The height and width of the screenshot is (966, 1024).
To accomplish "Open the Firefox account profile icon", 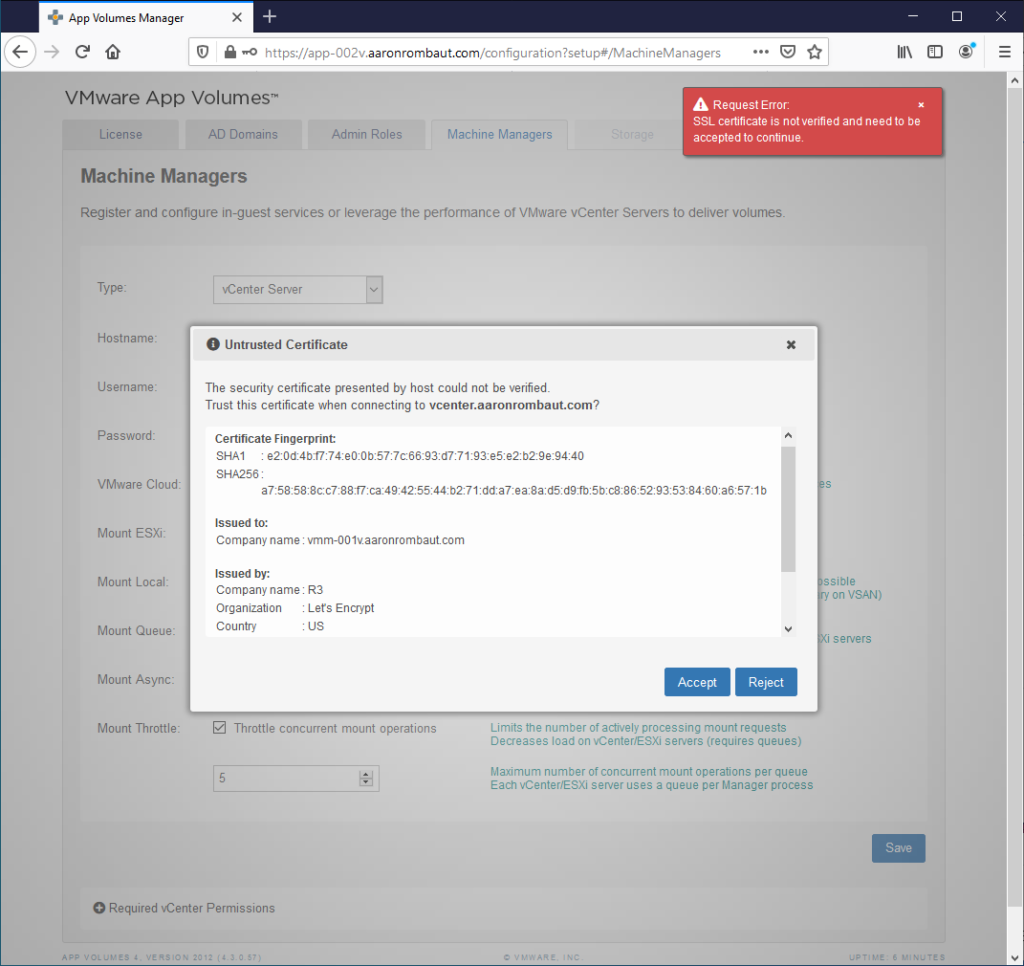I will pos(966,52).
